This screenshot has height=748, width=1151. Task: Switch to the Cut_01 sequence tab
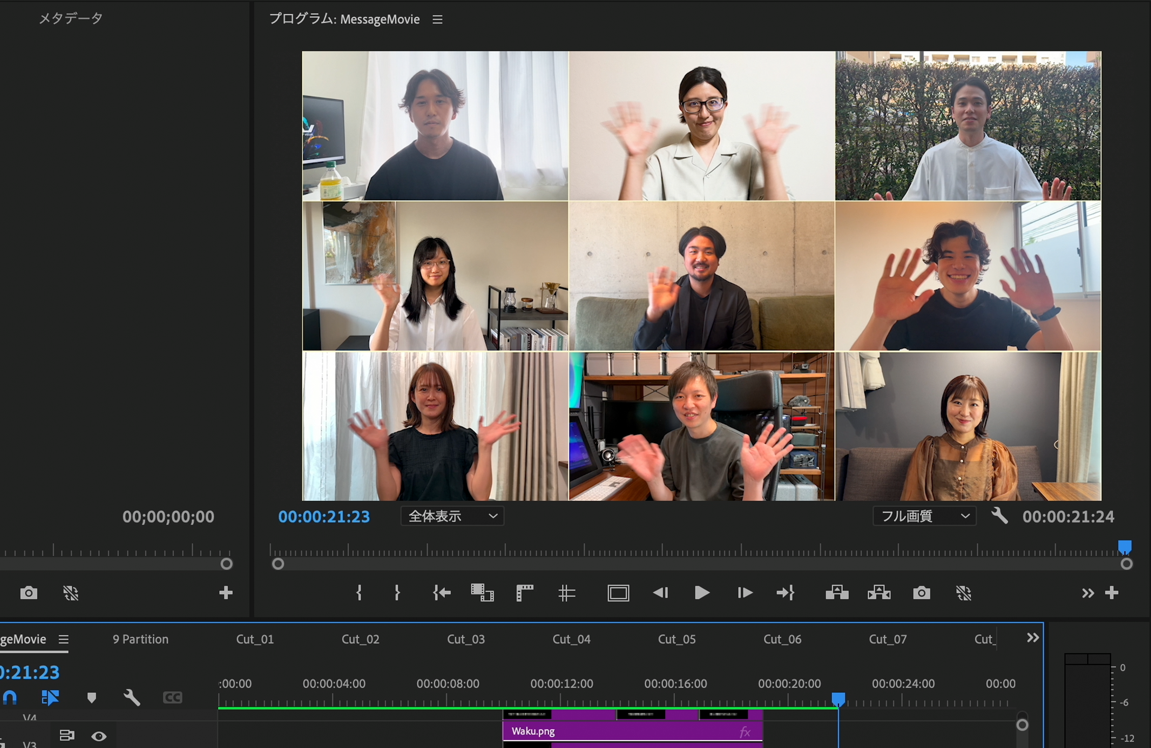(x=255, y=639)
